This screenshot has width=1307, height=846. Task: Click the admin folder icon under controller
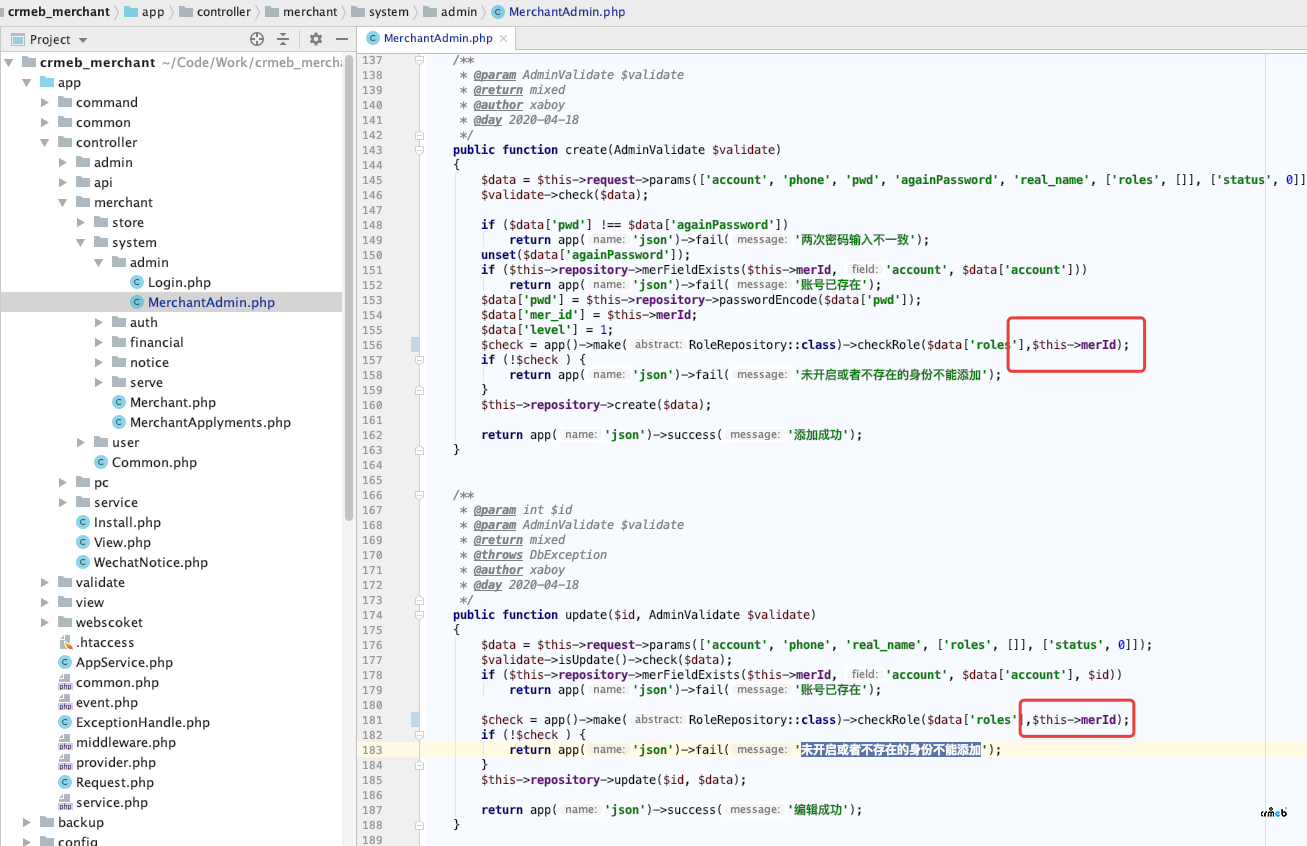84,162
